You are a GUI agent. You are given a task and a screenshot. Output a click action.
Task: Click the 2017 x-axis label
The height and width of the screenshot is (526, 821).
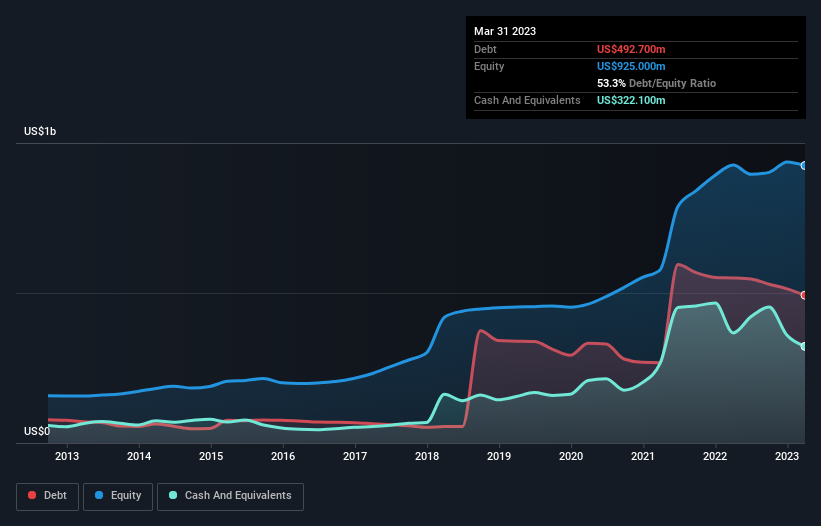355,456
